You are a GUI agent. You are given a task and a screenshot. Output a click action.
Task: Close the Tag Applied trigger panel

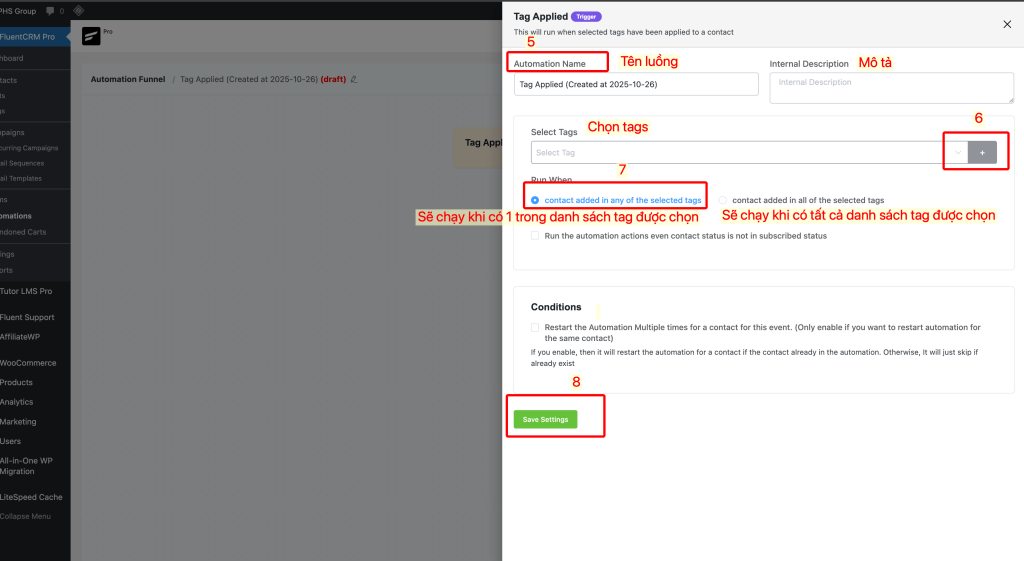[x=1006, y=23]
